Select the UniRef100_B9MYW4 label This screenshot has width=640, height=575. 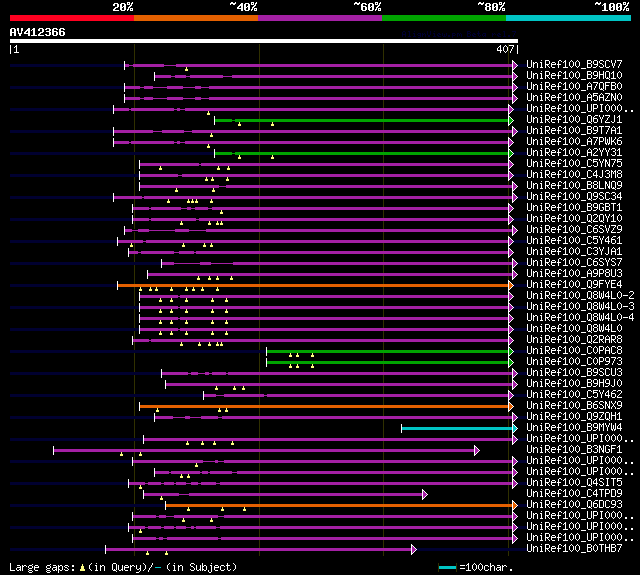tap(574, 428)
